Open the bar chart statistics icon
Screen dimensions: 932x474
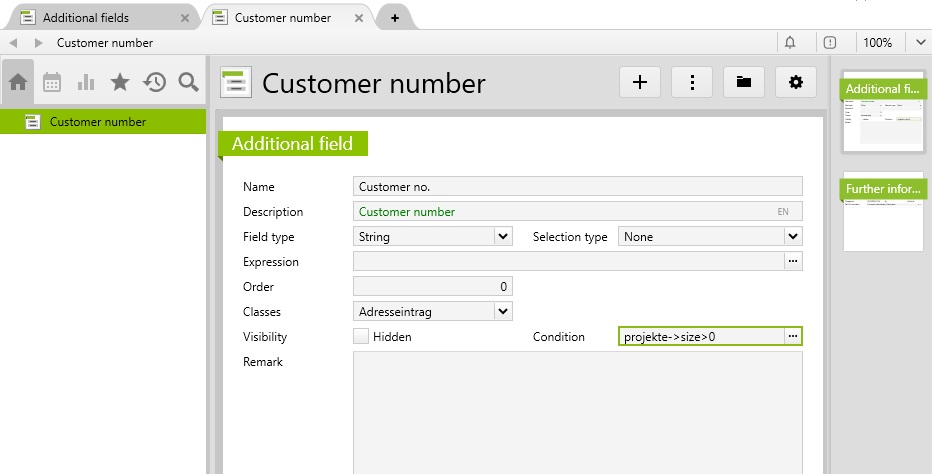(86, 83)
